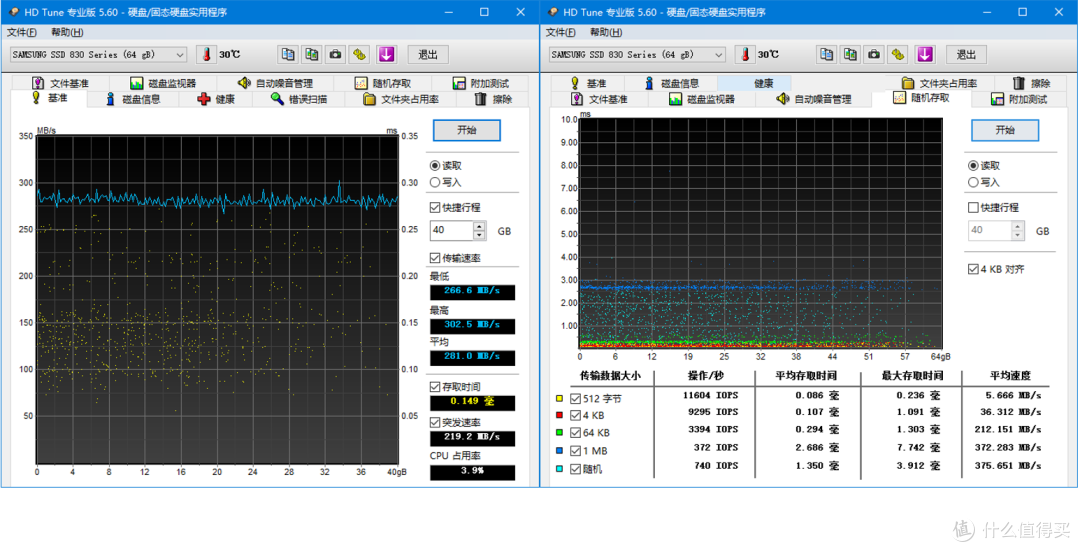This screenshot has width=1080, height=552.
Task: Open 文件(F) menu in 随机存取 window
Action: tap(561, 32)
